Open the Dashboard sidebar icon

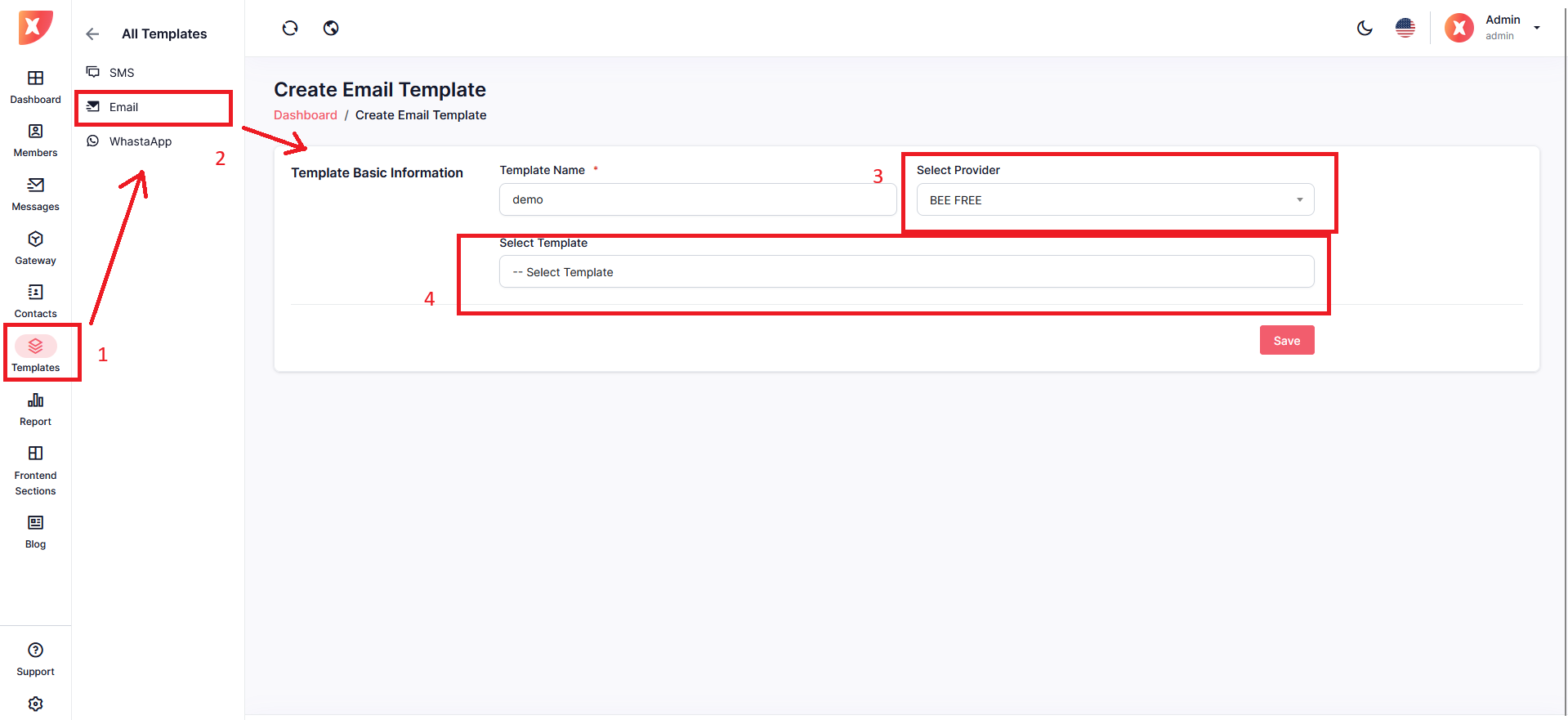coord(35,87)
